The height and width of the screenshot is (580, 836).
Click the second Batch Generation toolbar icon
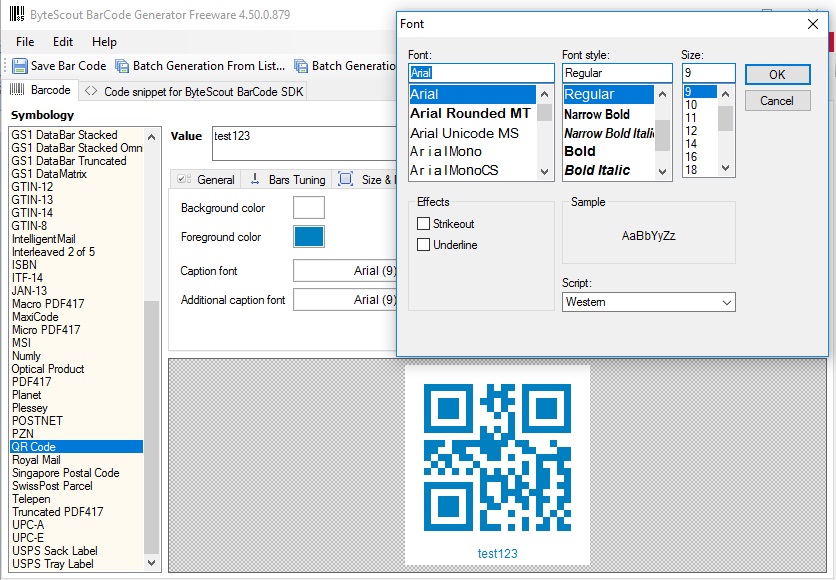pos(299,66)
